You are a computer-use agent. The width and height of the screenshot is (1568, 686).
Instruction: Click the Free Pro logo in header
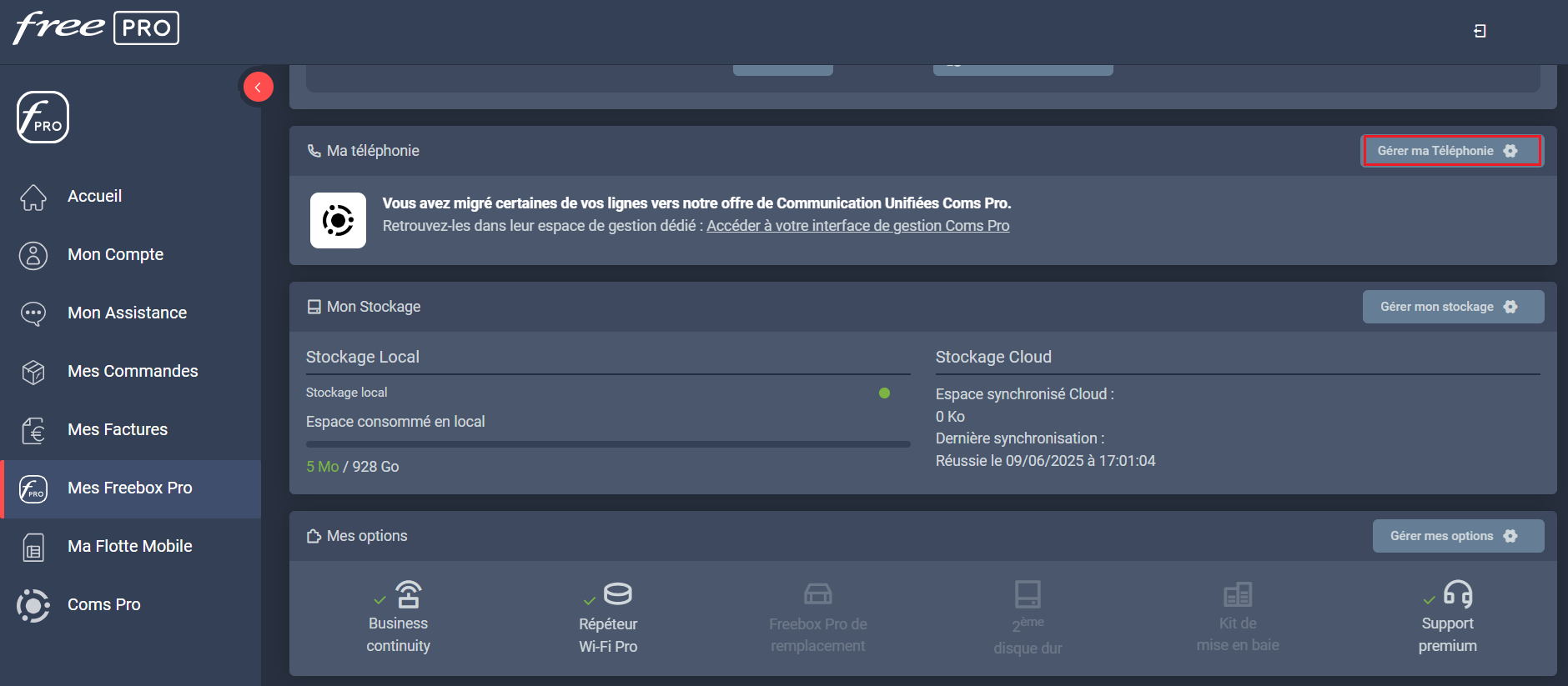(96, 28)
